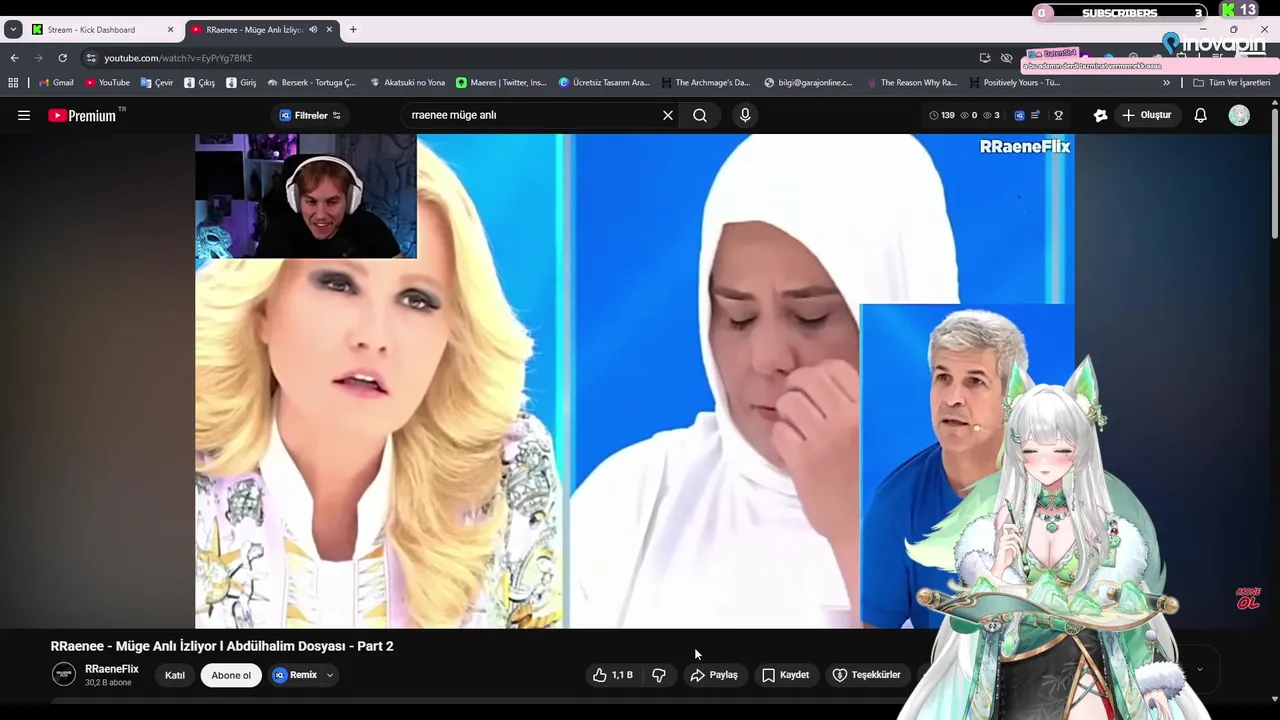Open the list icon beside trophy
This screenshot has width=1280, height=720.
click(x=1036, y=115)
